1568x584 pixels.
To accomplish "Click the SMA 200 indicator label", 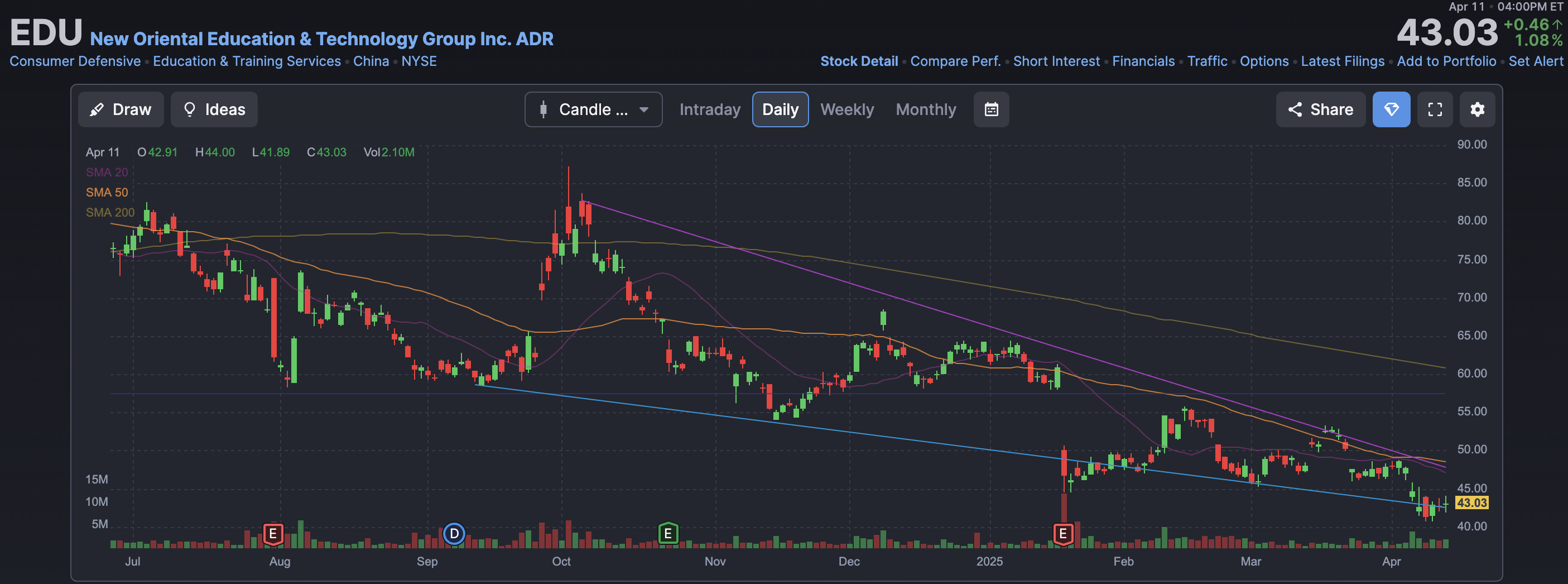I will click(109, 213).
